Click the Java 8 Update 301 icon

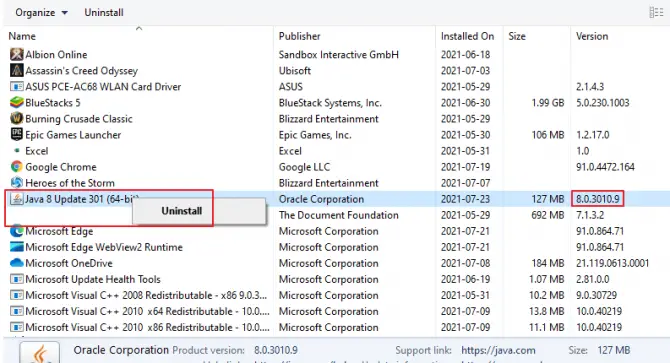coord(16,199)
